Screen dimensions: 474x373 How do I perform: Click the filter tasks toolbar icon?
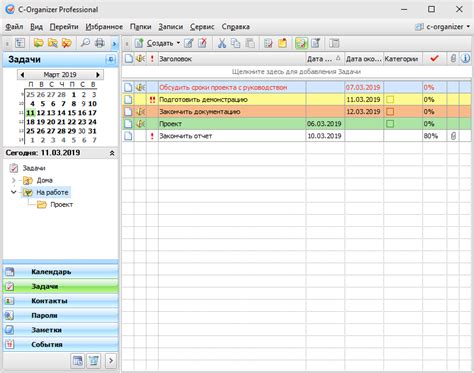pos(315,43)
